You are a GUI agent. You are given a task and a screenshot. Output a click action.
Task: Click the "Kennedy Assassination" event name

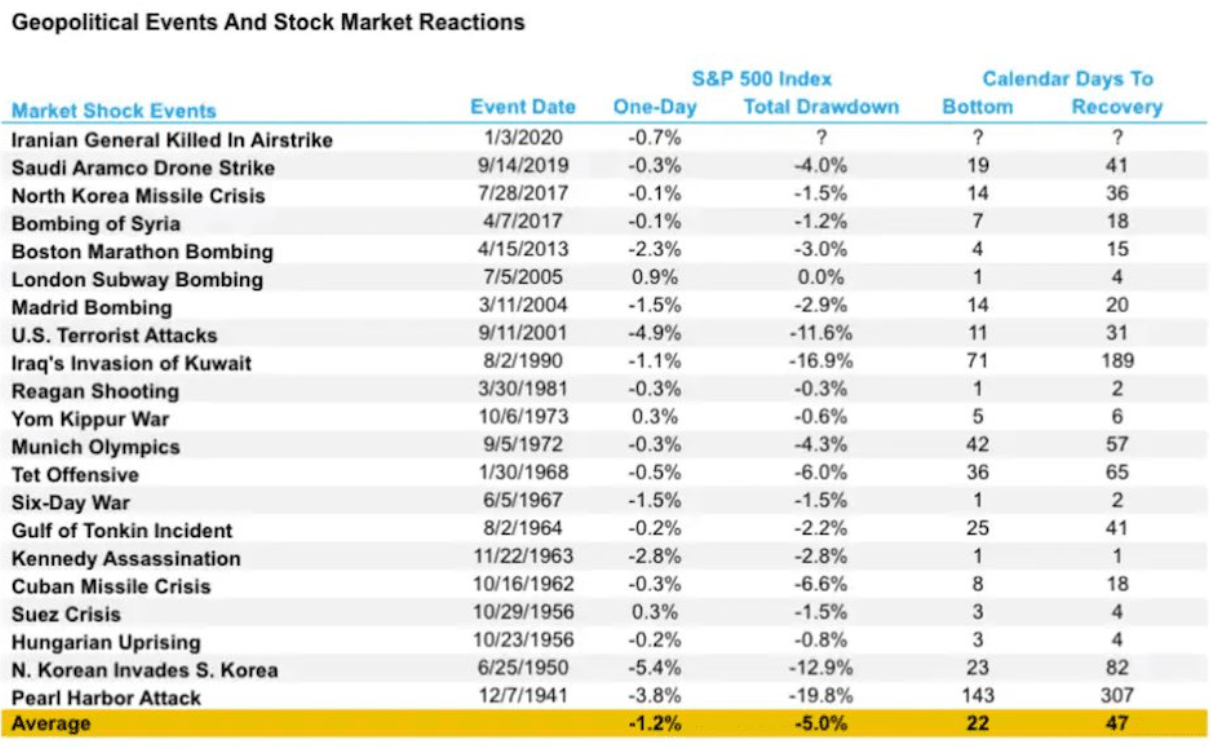click(x=126, y=558)
